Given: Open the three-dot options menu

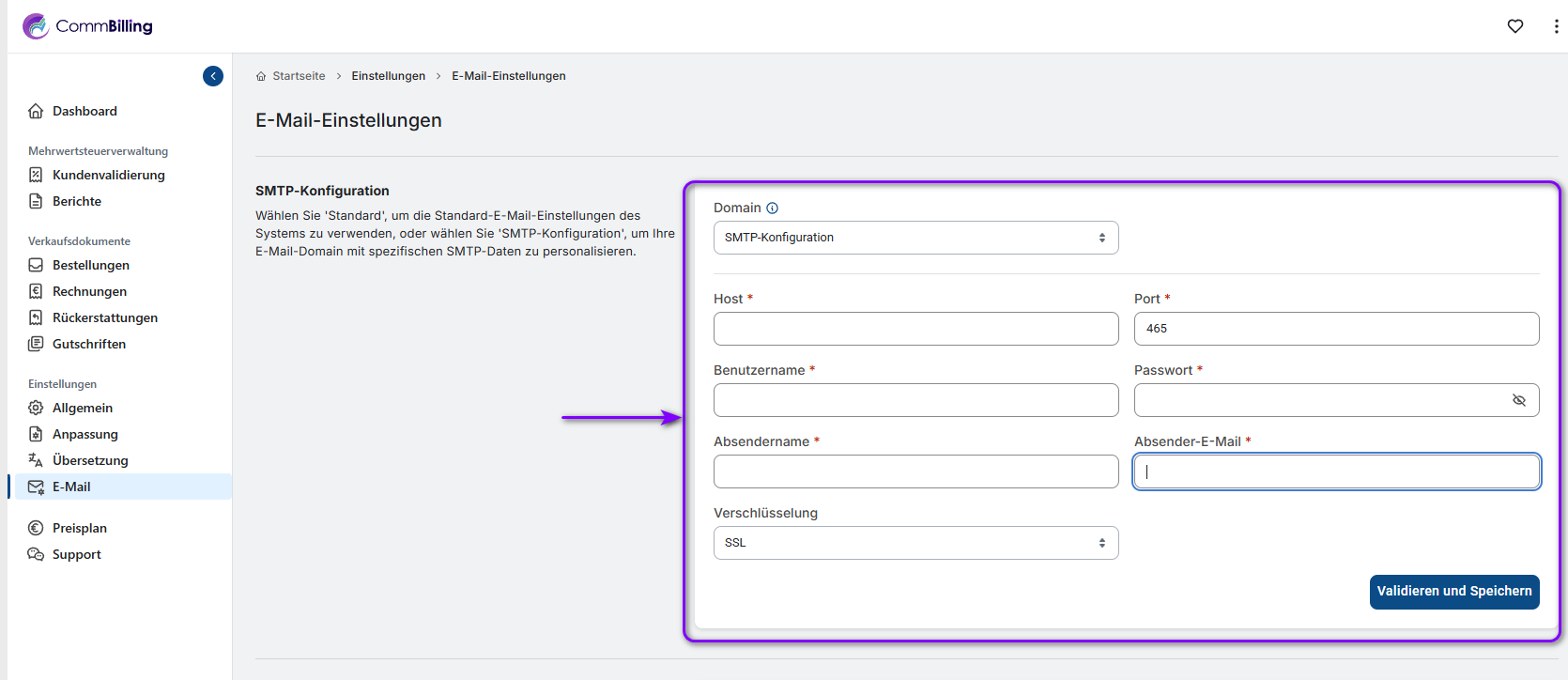Looking at the screenshot, I should pyautogui.click(x=1556, y=26).
